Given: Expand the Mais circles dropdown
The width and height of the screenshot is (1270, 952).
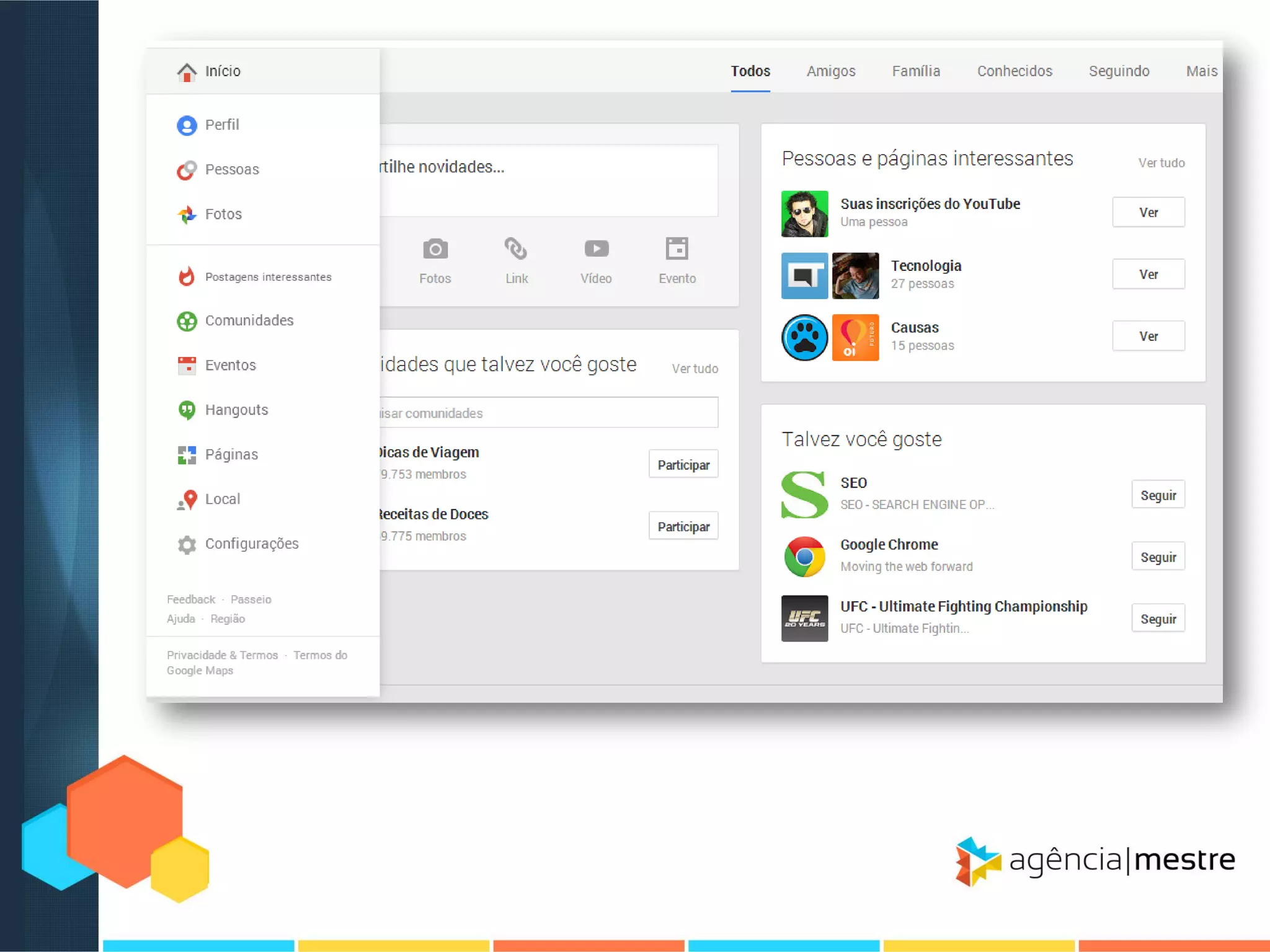Looking at the screenshot, I should 1201,71.
